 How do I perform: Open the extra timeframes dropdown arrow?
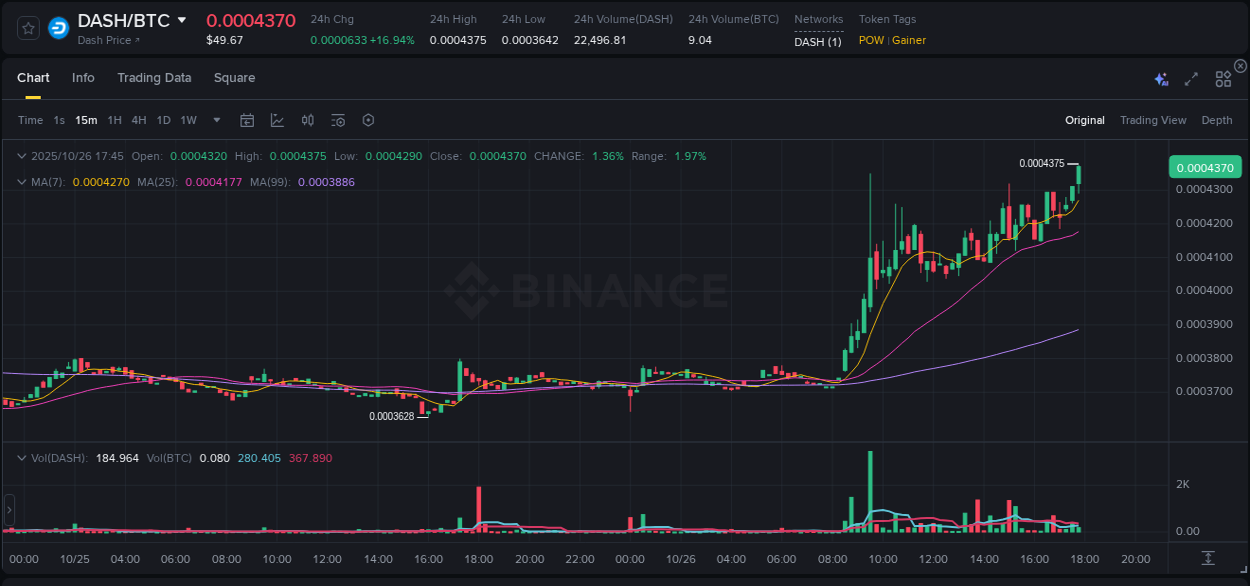pyautogui.click(x=215, y=120)
